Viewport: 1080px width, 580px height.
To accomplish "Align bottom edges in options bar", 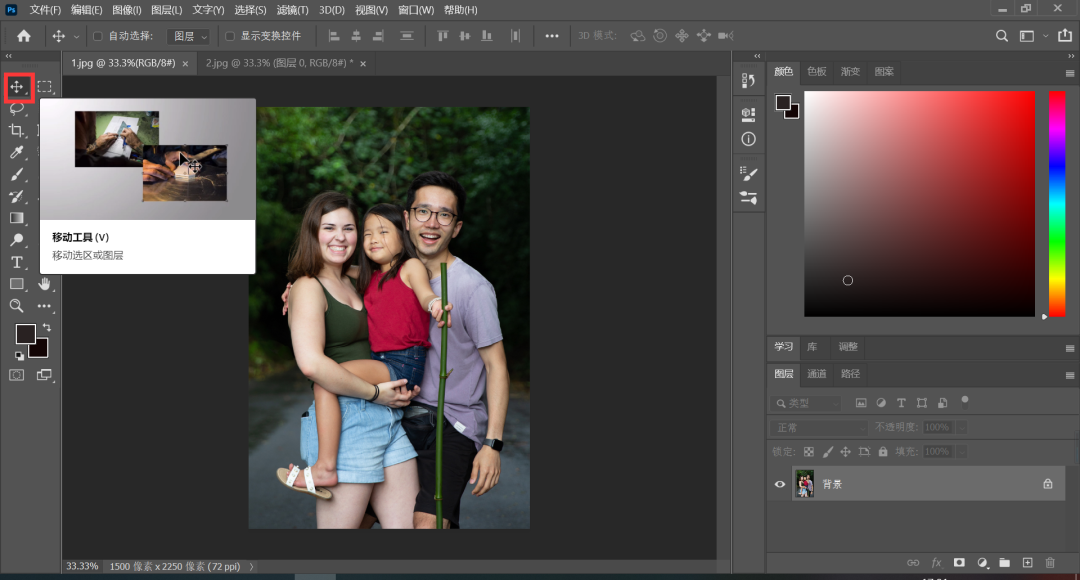I will point(487,36).
